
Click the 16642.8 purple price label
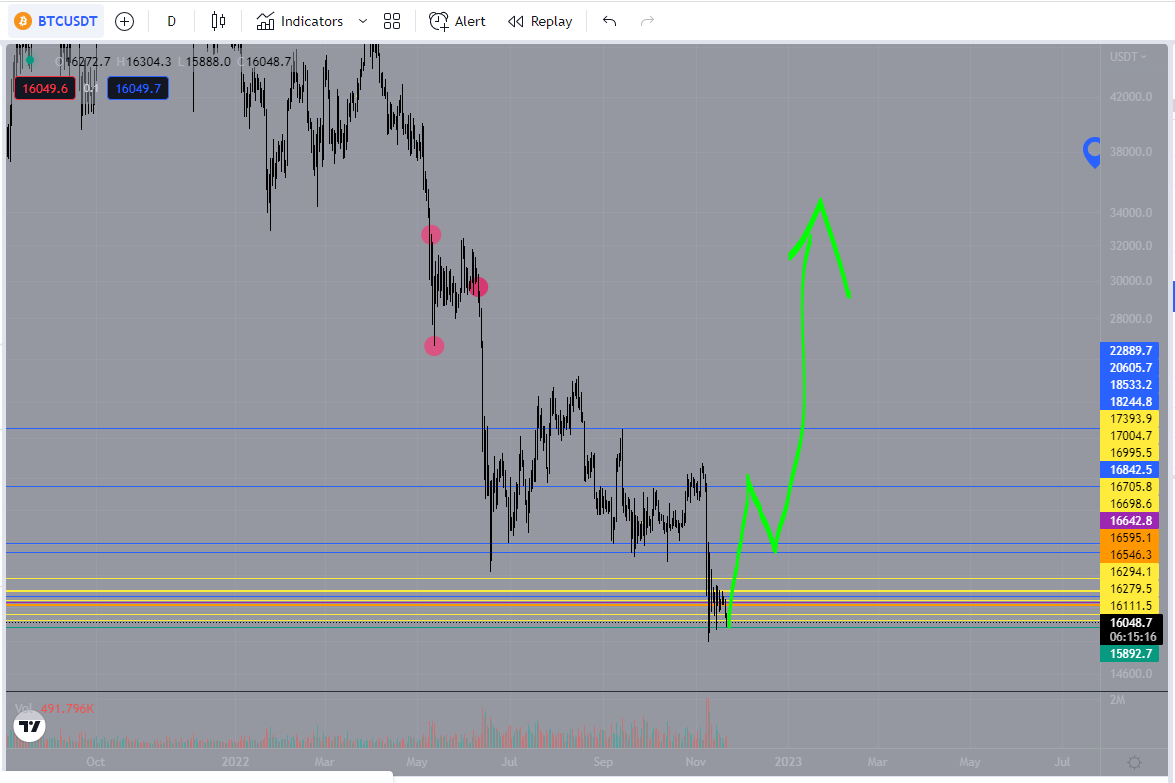pyautogui.click(x=1130, y=521)
